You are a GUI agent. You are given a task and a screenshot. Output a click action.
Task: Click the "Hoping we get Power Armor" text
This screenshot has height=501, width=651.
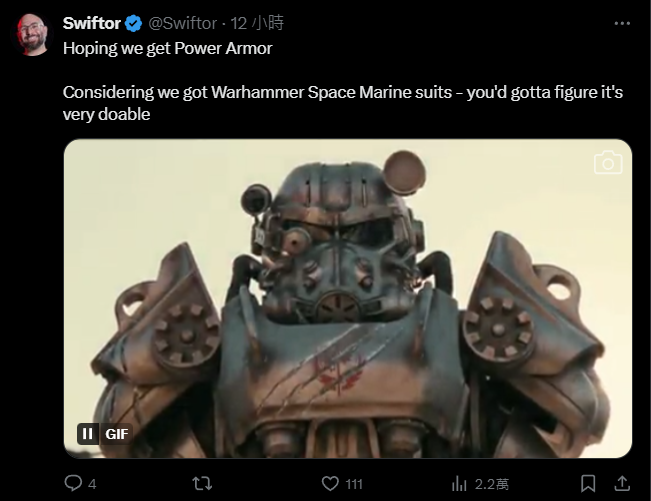(167, 47)
